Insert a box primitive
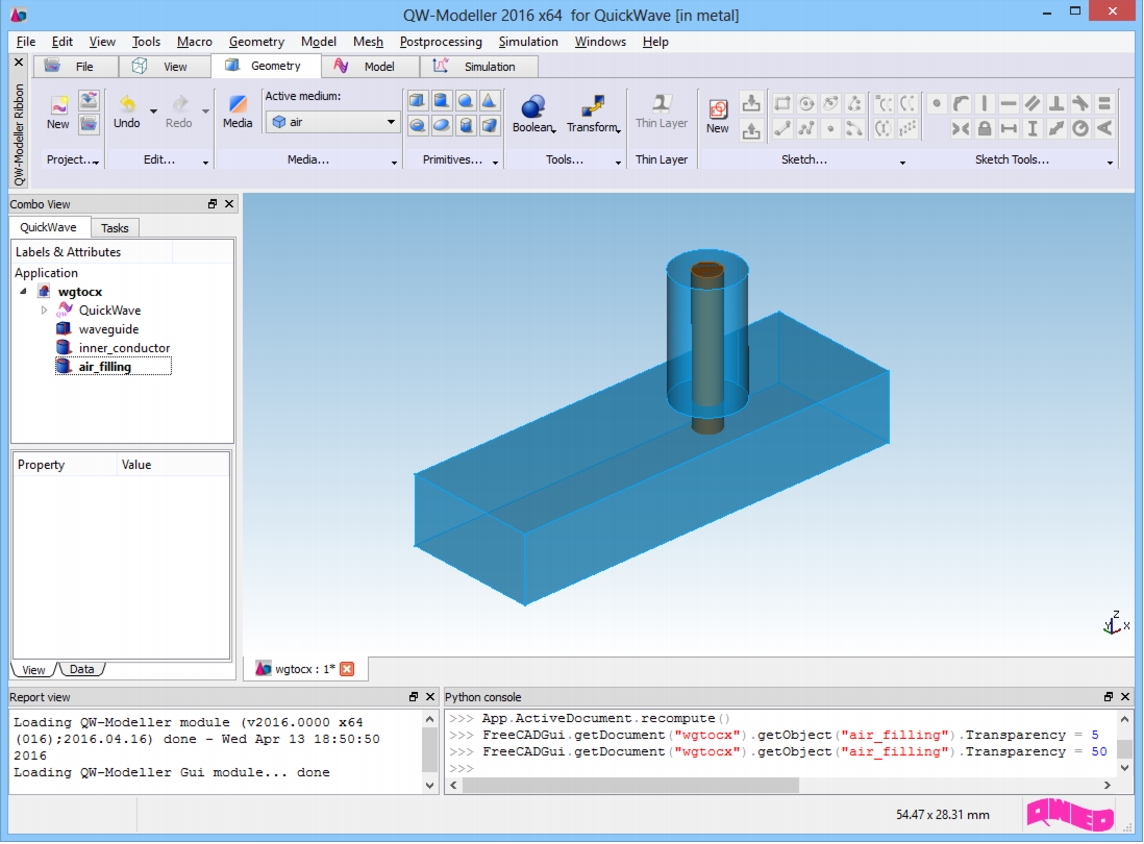The image size is (1144, 844). coord(417,101)
